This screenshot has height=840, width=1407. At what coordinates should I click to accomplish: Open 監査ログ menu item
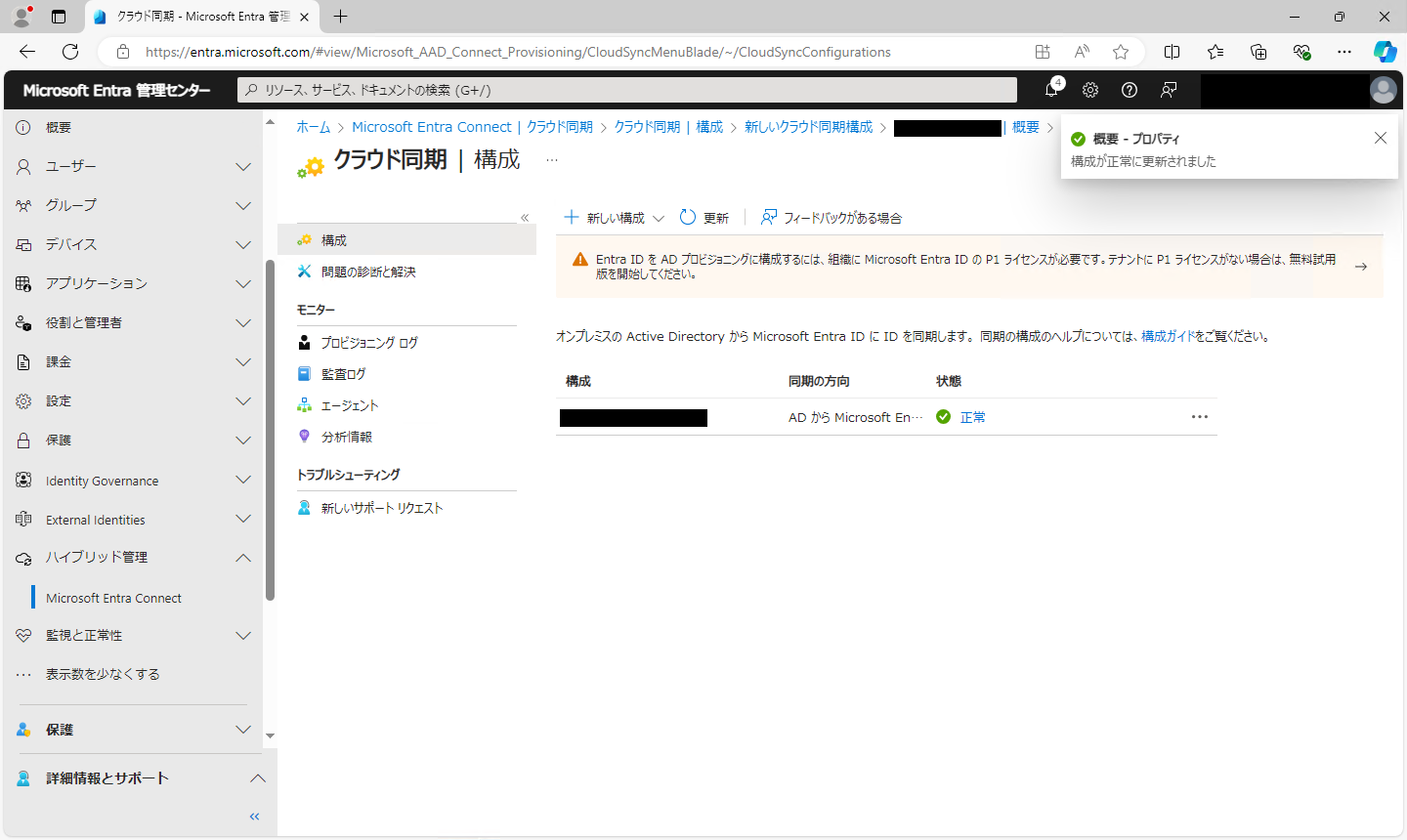(344, 374)
